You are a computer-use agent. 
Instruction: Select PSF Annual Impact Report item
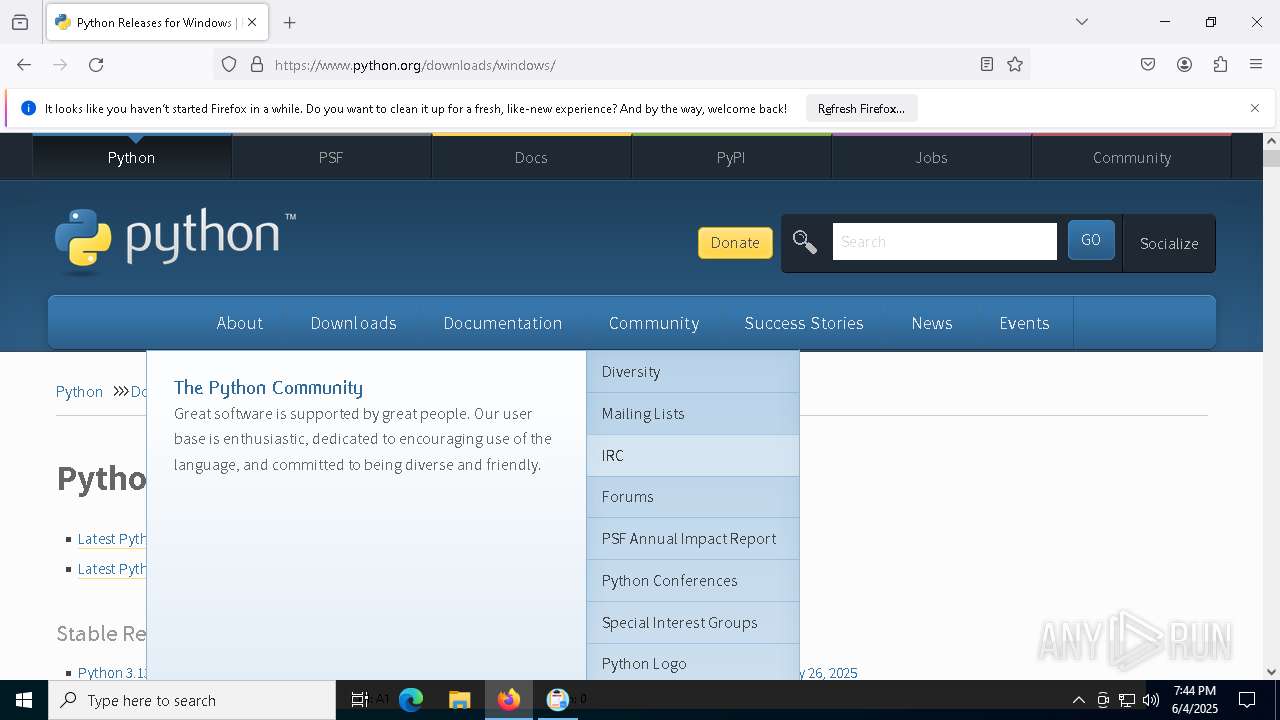click(693, 538)
